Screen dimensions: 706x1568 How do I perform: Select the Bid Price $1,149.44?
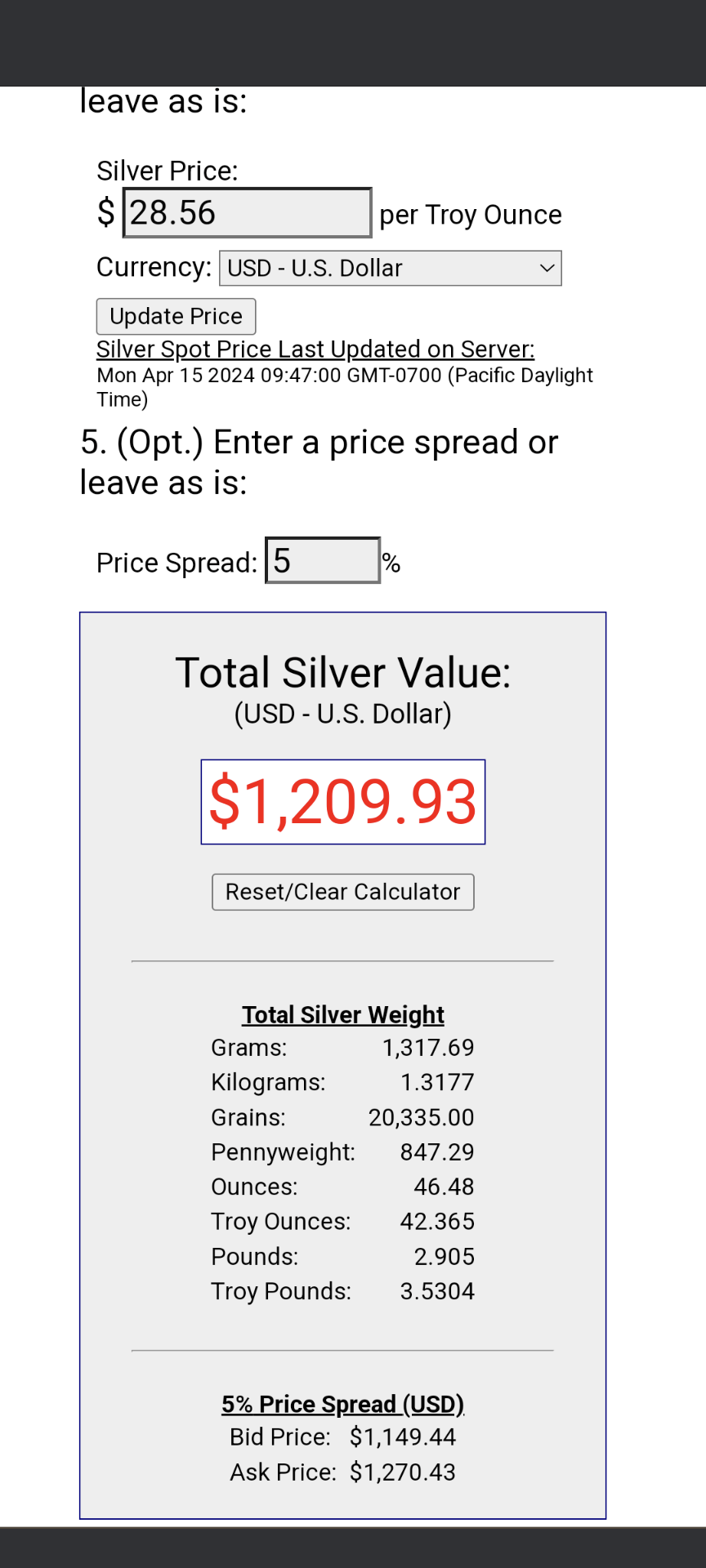[x=403, y=1437]
